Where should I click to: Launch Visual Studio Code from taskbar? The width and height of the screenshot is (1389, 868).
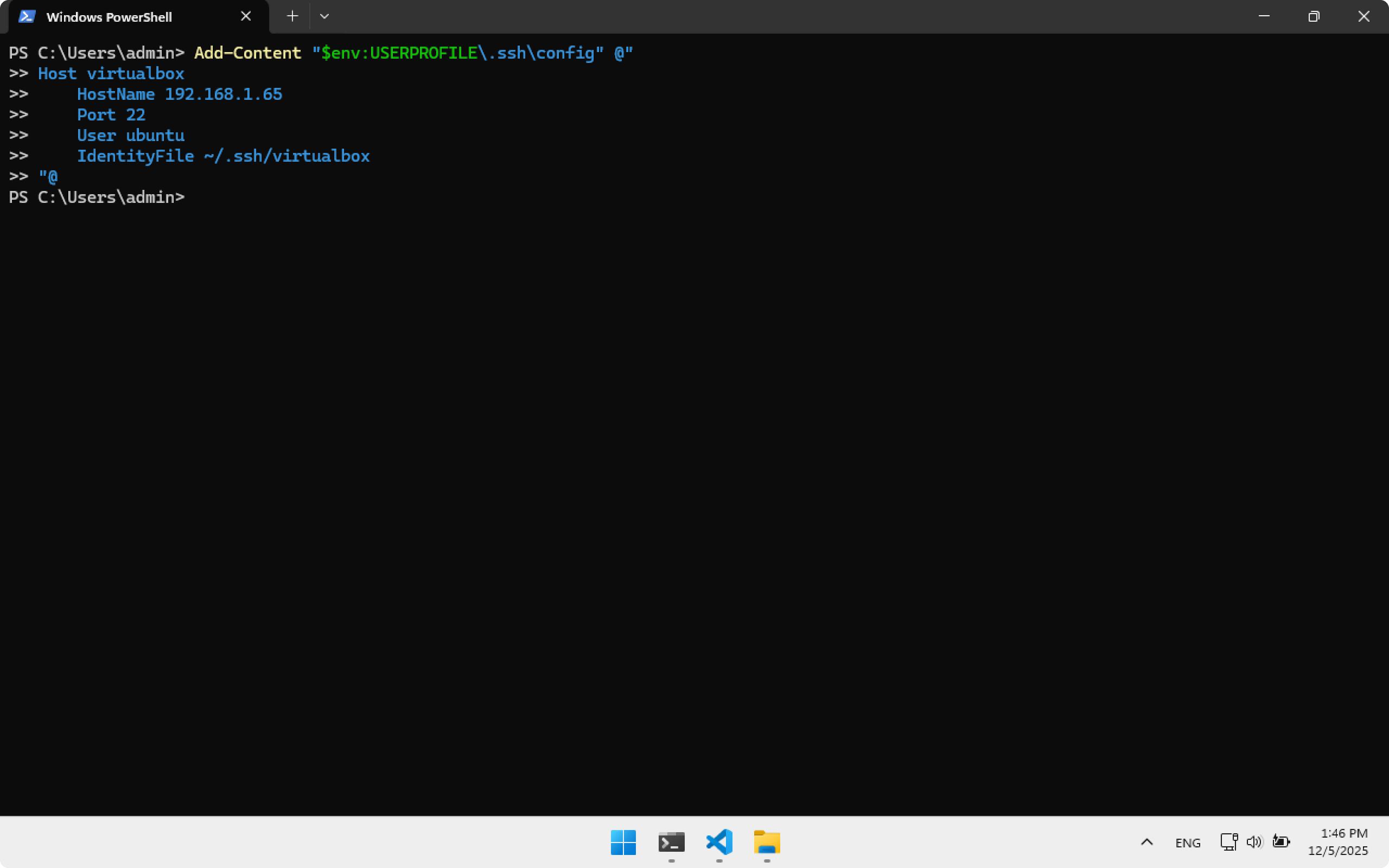[719, 842]
